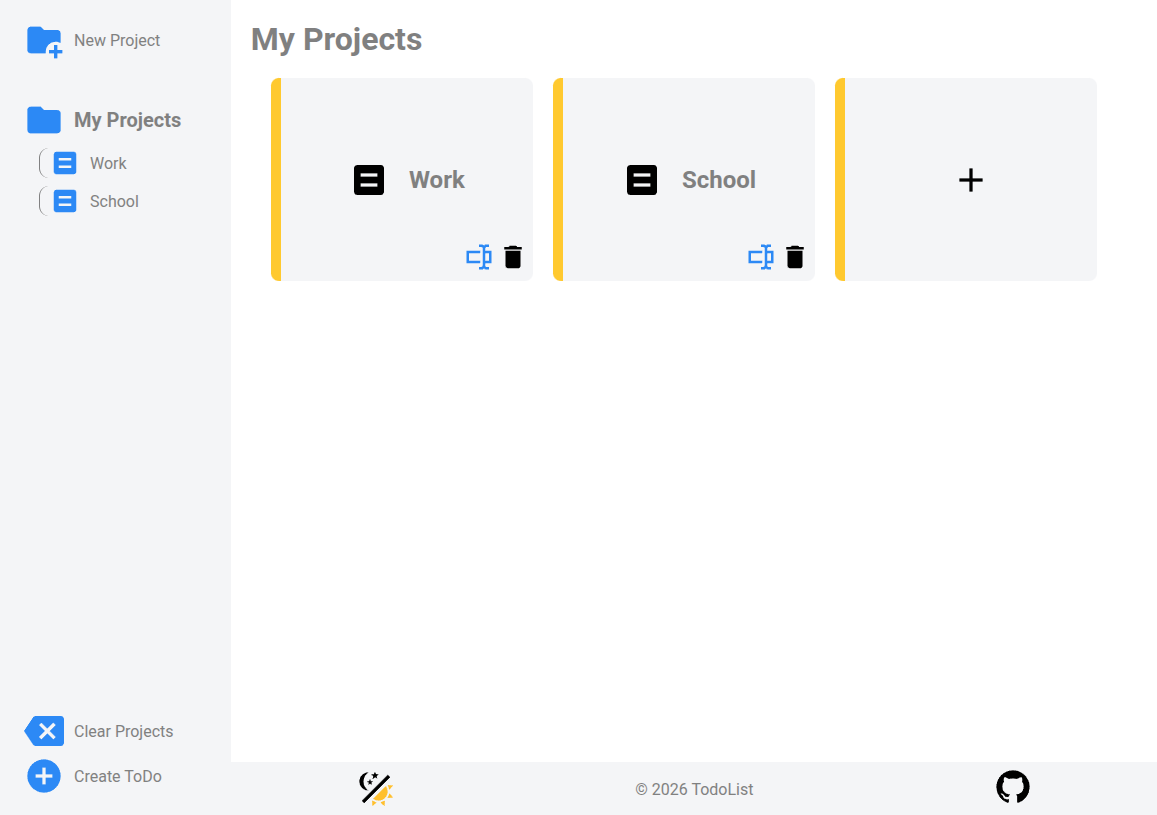
Task: Click trash icon on School card
Action: (795, 257)
